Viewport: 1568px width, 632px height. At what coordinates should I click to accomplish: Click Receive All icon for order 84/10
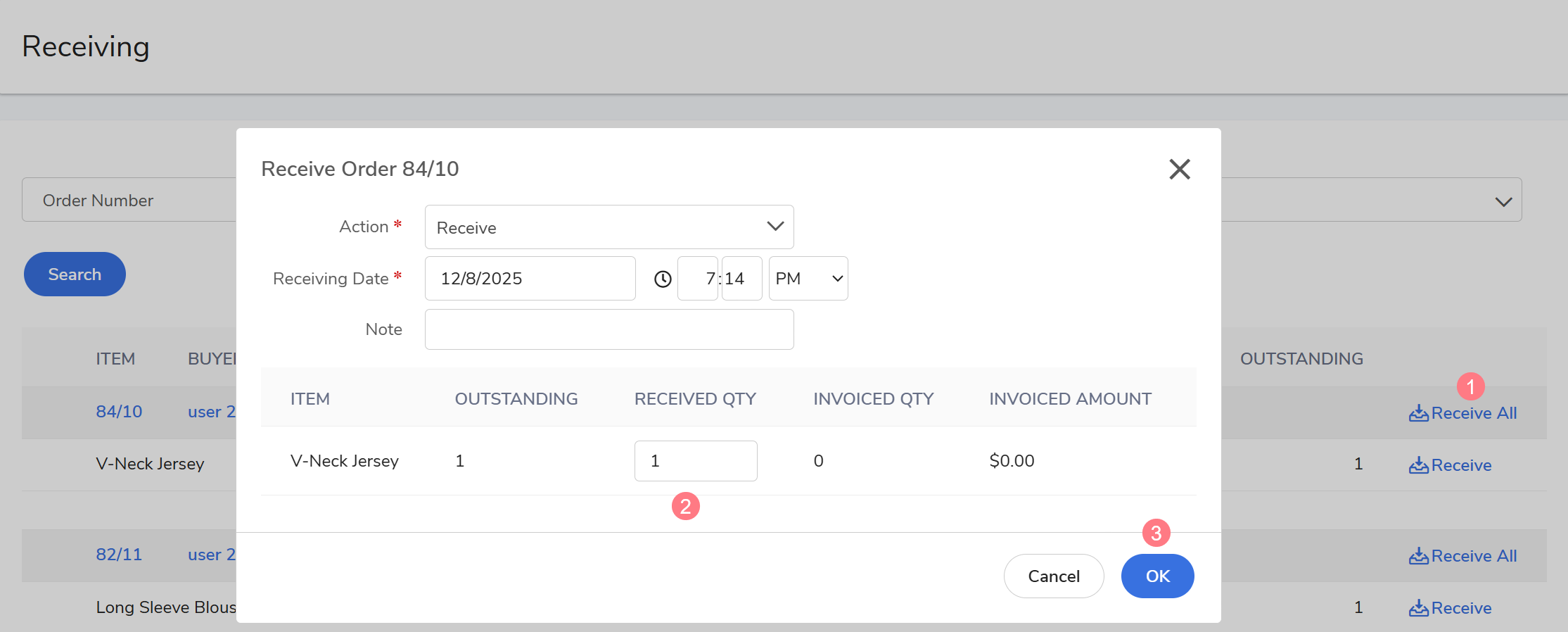[x=1418, y=413]
